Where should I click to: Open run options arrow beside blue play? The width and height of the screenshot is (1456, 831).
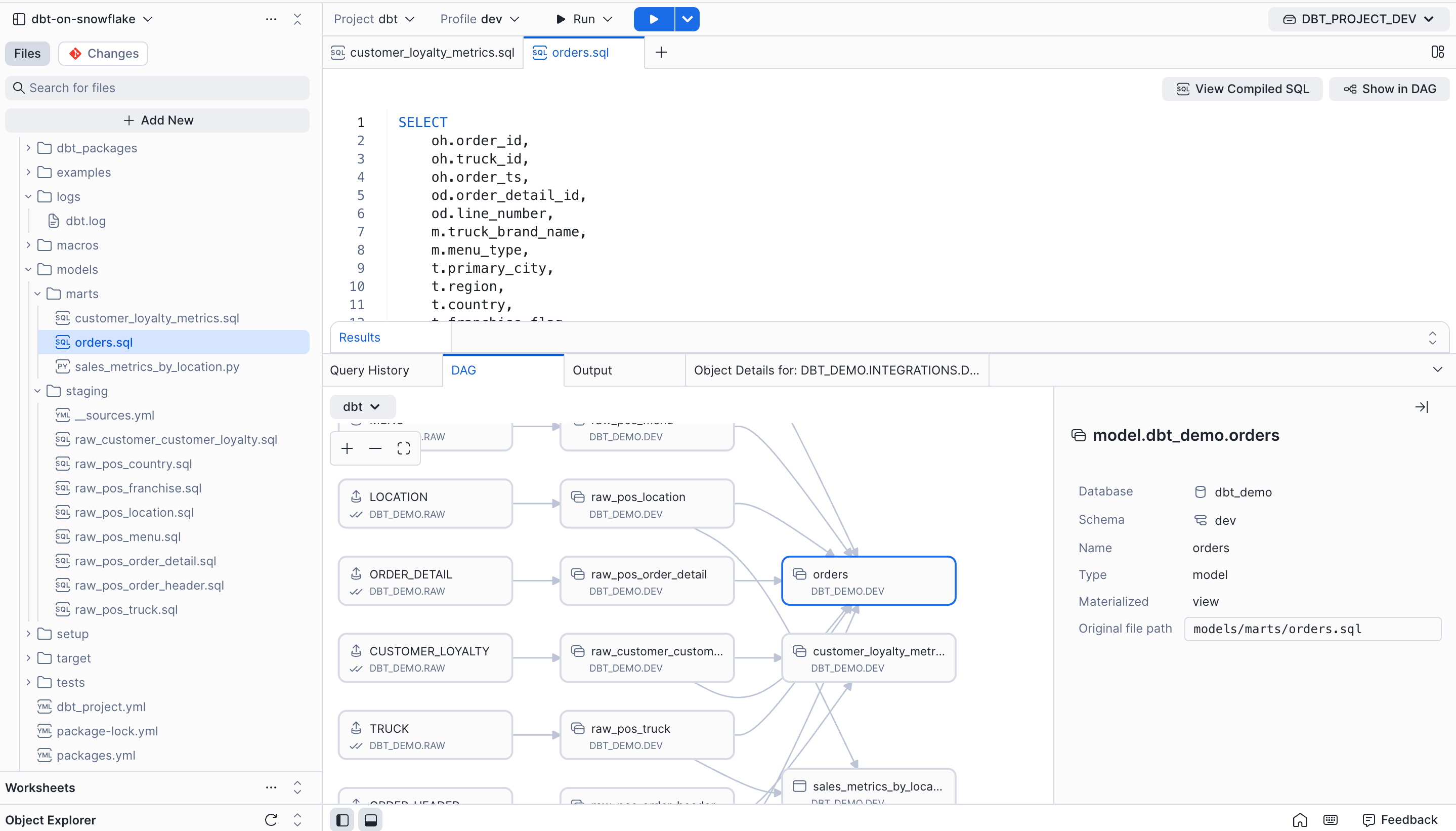pyautogui.click(x=687, y=19)
